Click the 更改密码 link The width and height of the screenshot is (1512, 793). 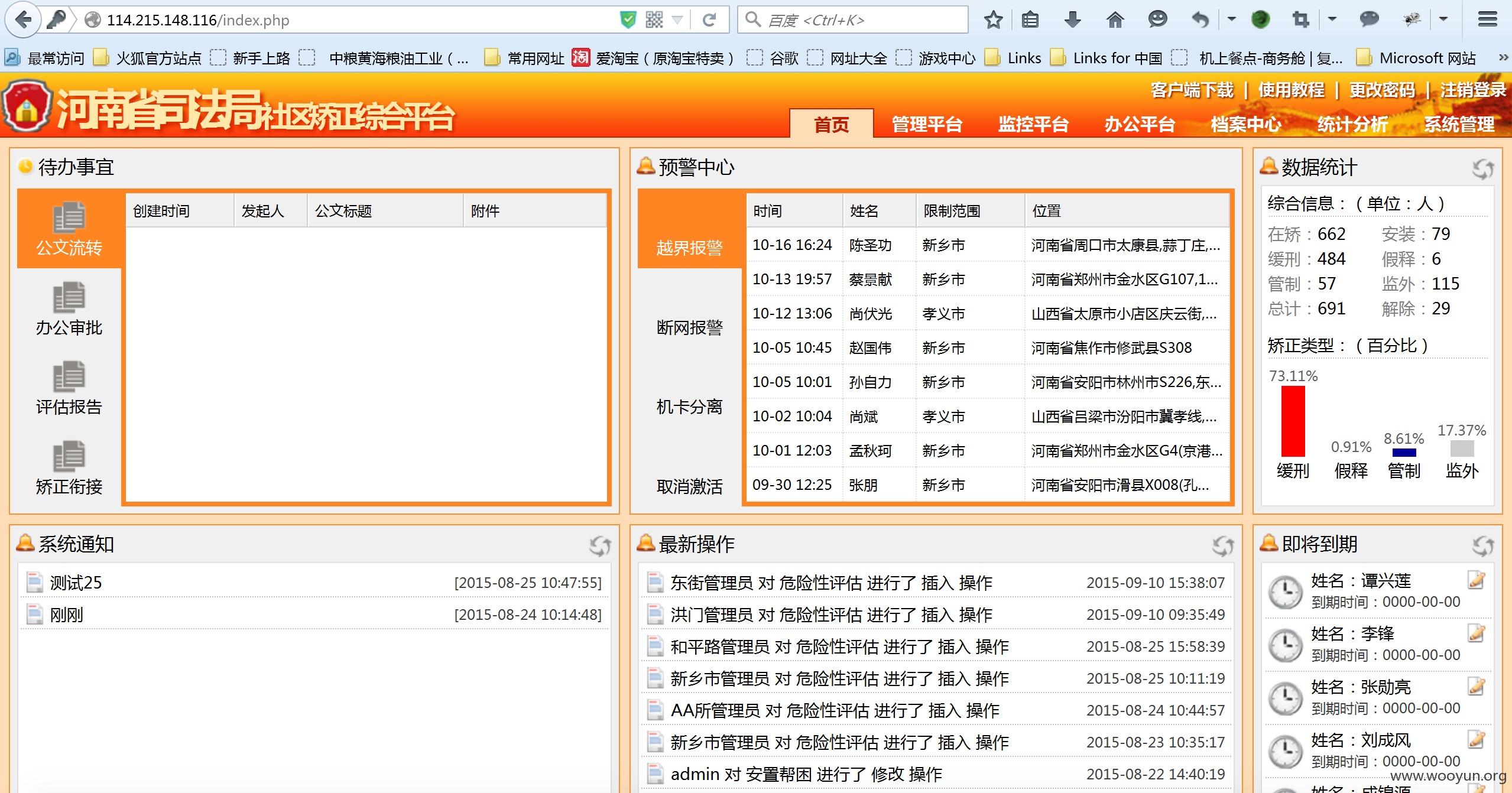tap(1382, 90)
